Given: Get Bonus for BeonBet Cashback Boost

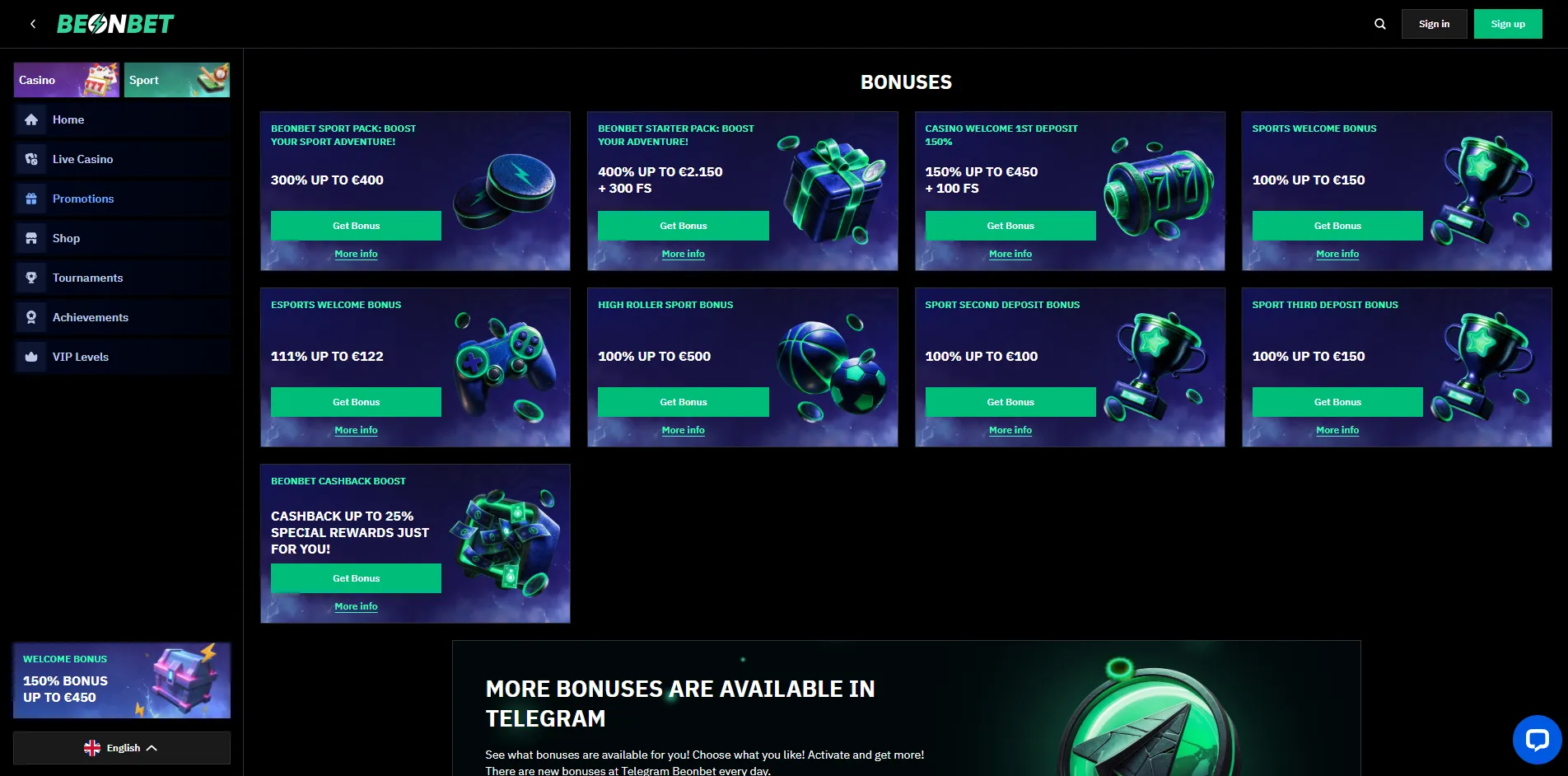Looking at the screenshot, I should pyautogui.click(x=356, y=578).
